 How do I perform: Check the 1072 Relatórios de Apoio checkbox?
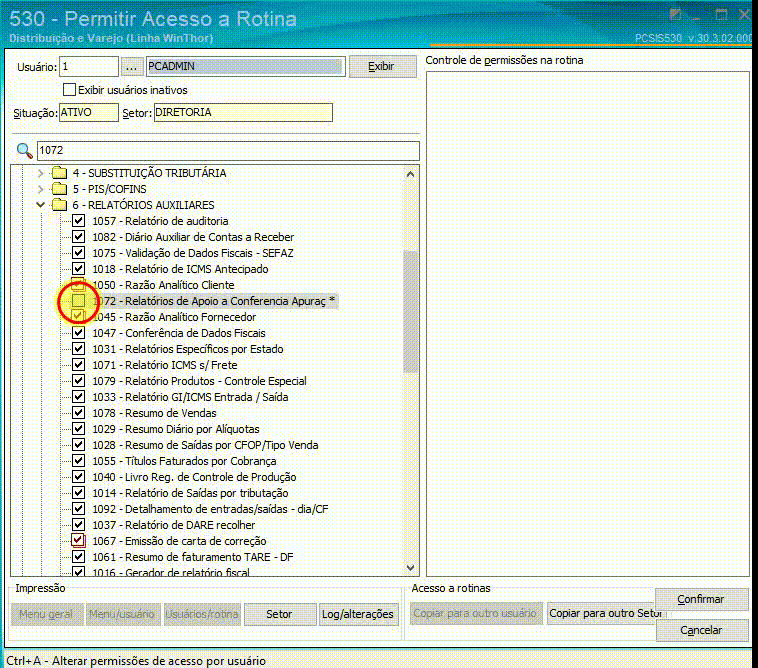pos(78,301)
